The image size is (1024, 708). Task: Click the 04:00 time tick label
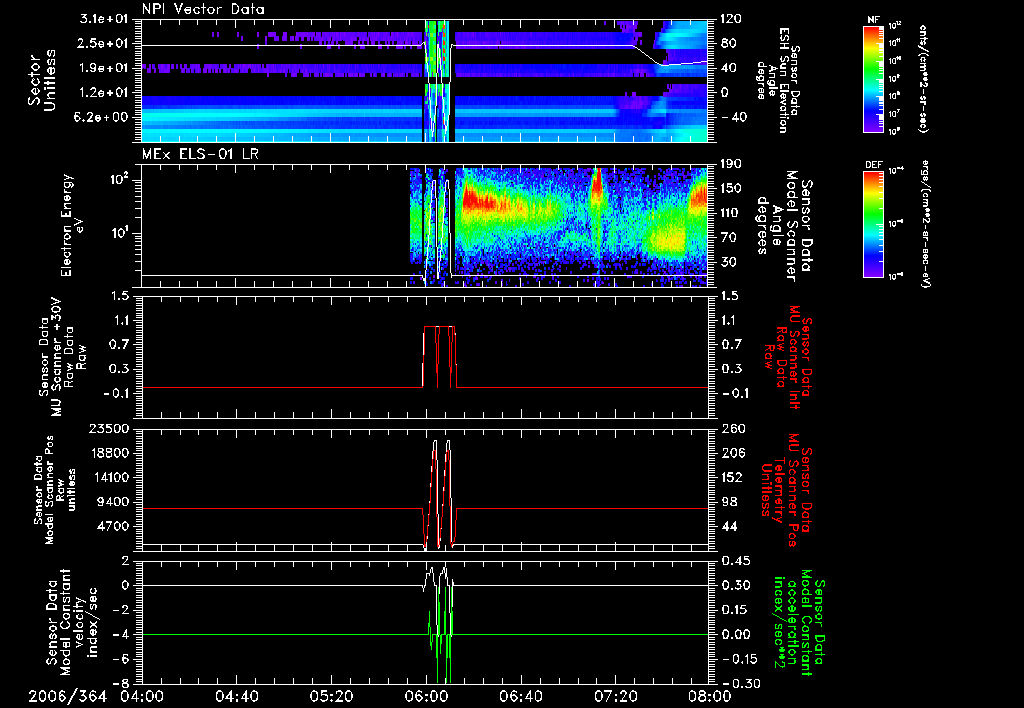[142, 696]
